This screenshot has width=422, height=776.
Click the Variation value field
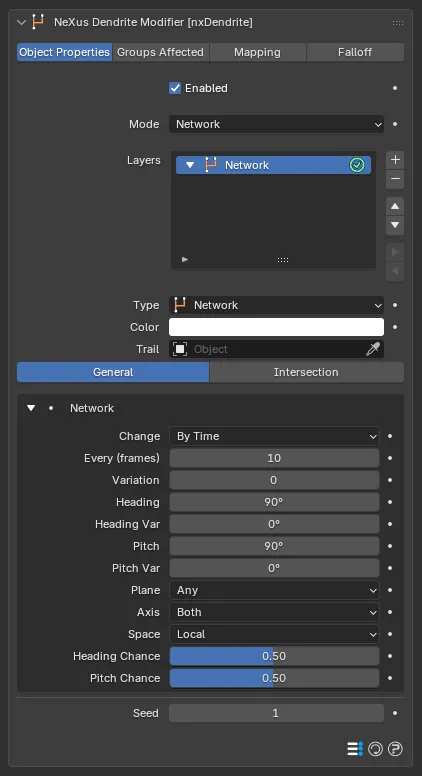click(x=274, y=480)
